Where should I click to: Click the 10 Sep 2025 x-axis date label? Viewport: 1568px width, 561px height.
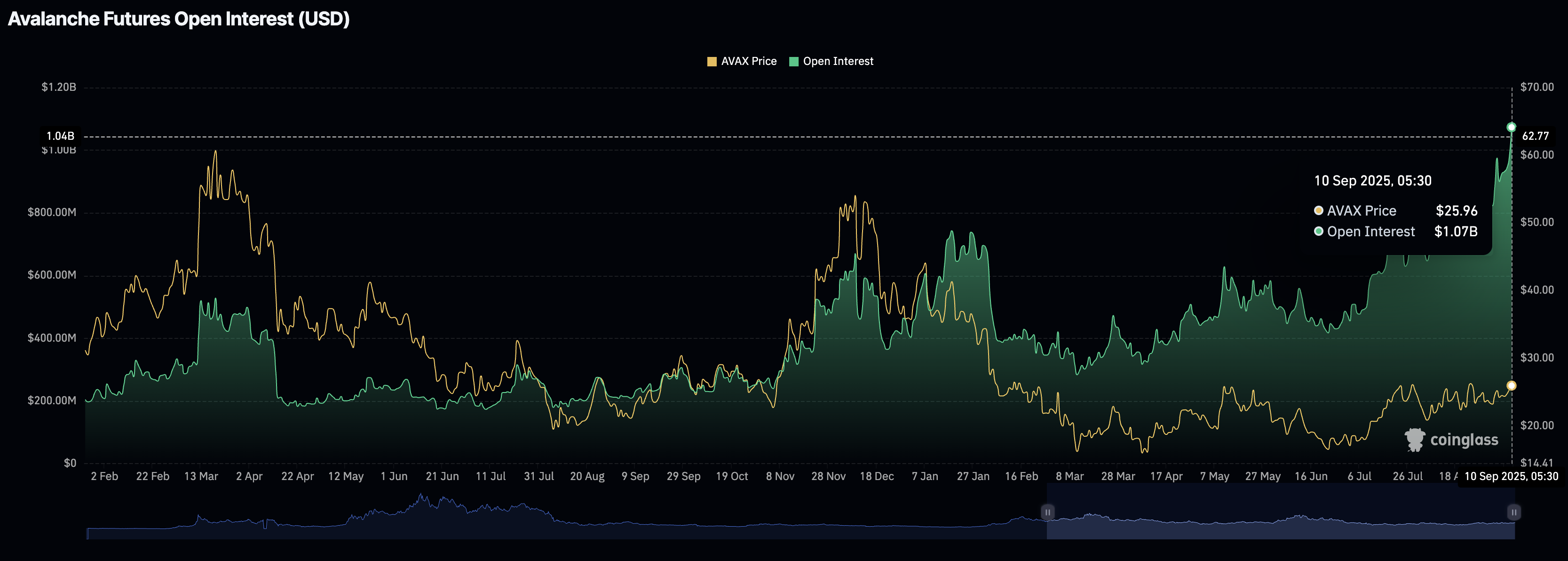pos(1511,476)
